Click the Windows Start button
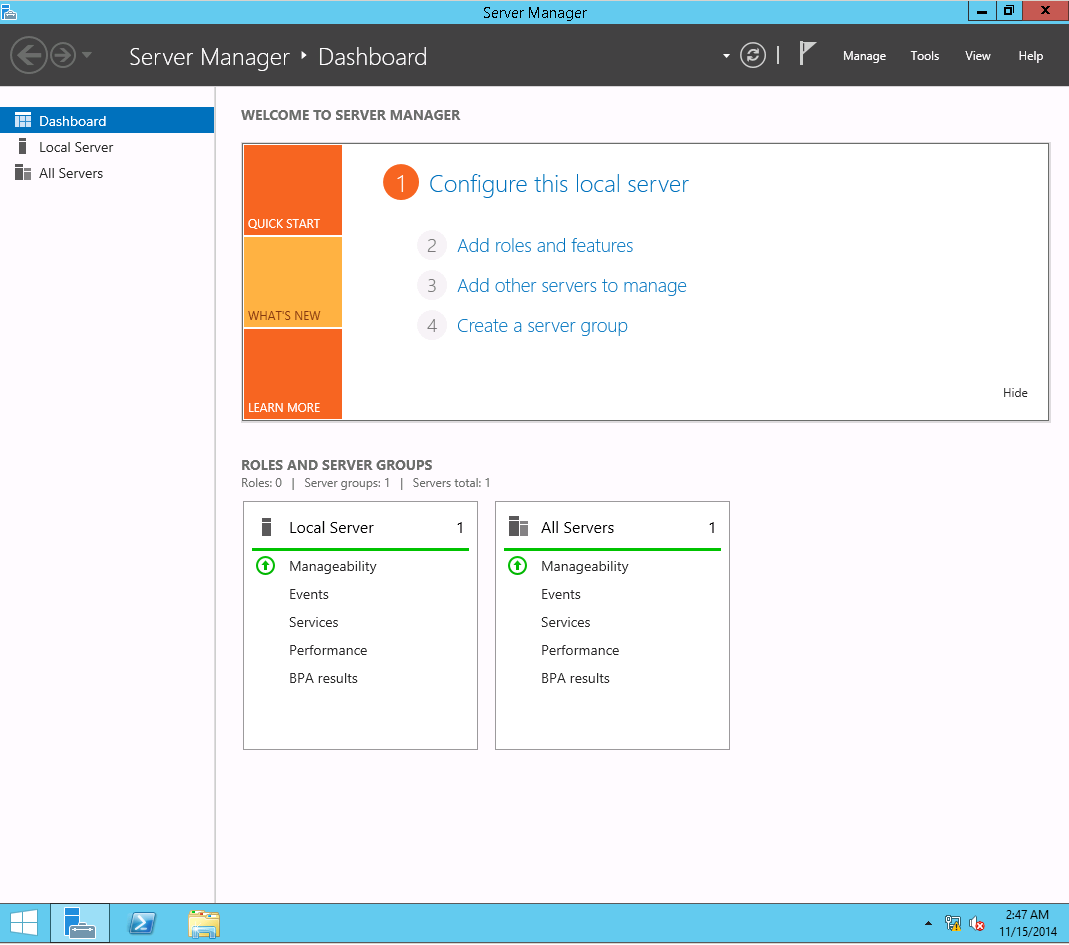 point(24,924)
